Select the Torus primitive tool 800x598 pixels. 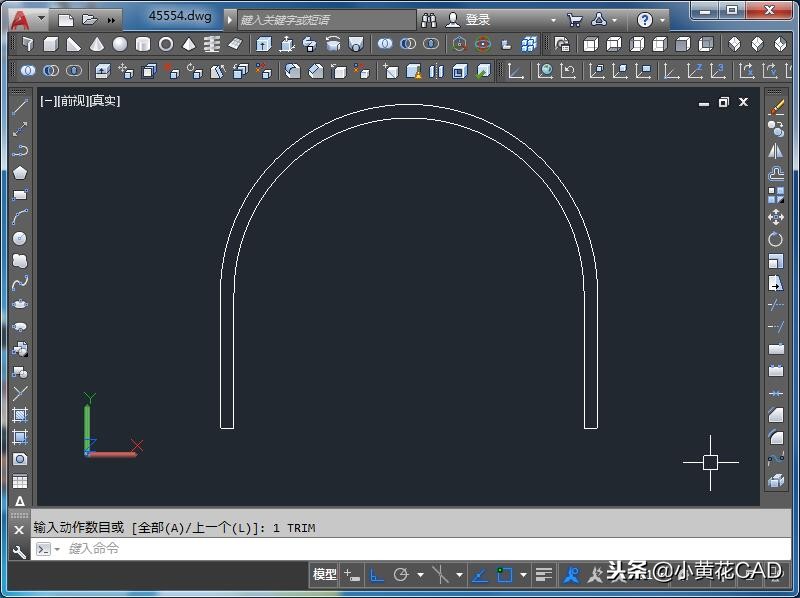[165, 44]
